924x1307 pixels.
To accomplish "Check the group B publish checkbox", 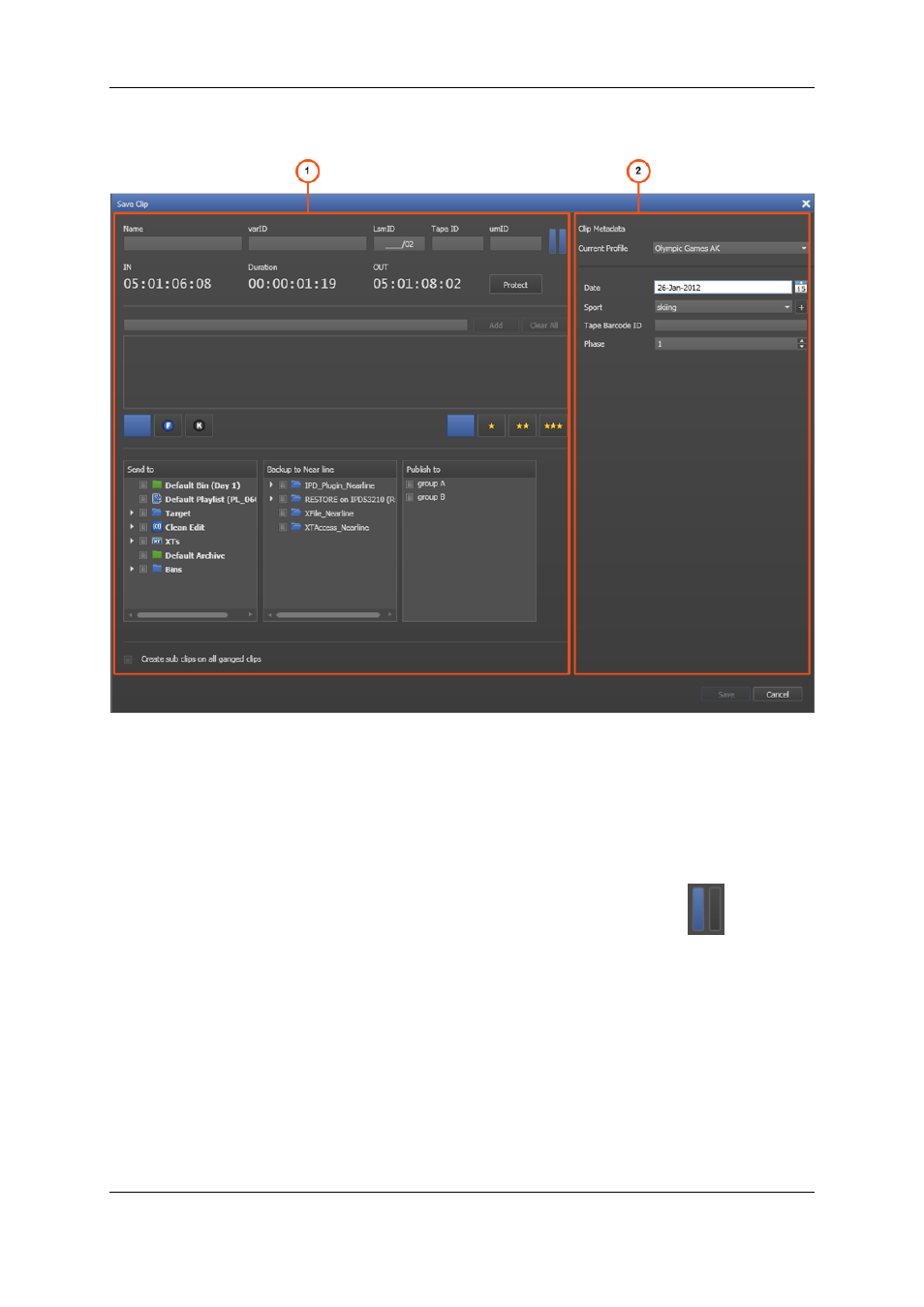I will tap(410, 497).
